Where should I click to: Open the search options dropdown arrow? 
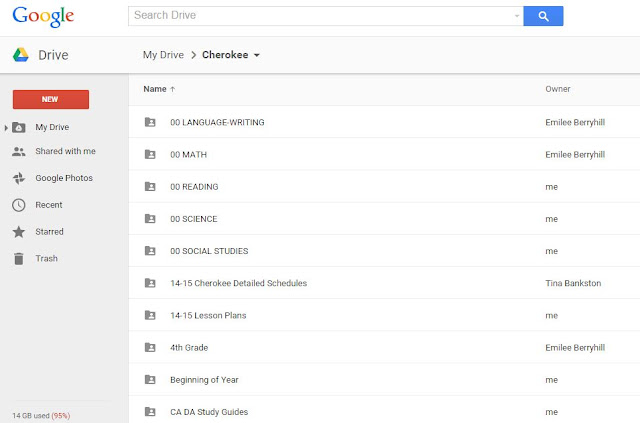coord(517,16)
